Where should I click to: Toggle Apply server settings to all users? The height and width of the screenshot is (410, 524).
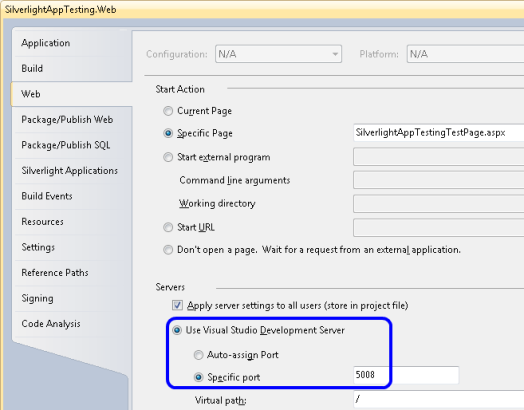coord(177,305)
